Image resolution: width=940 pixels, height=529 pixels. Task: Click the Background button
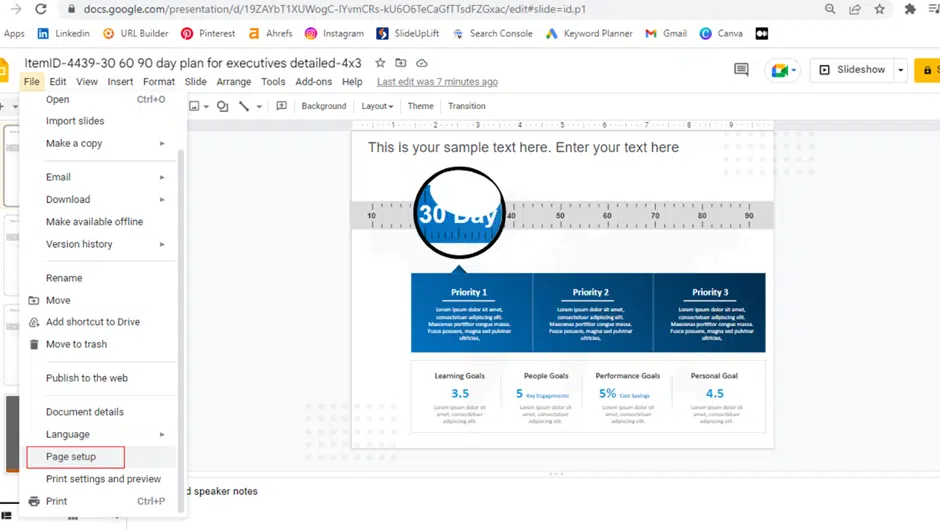point(324,106)
